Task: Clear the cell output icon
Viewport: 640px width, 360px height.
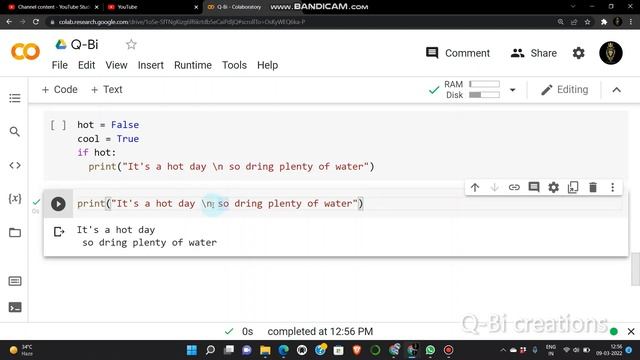Action: 59,232
